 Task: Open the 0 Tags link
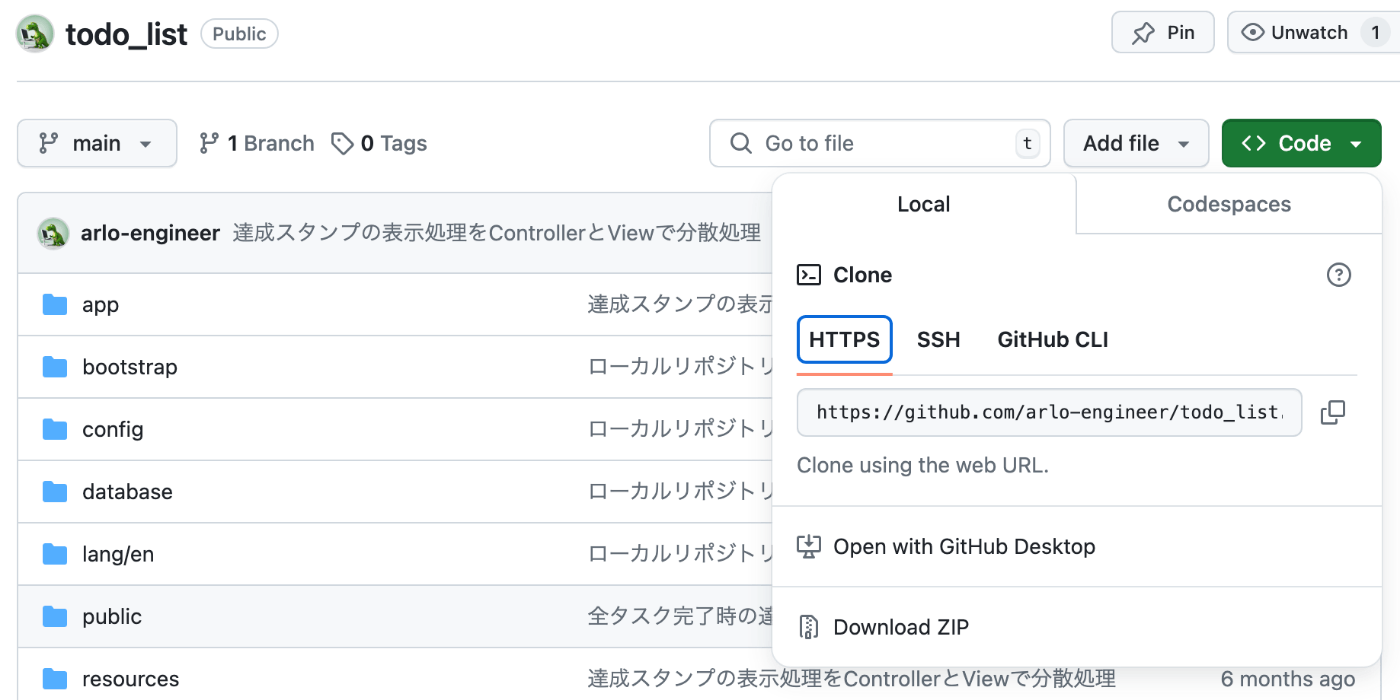pyautogui.click(x=380, y=144)
